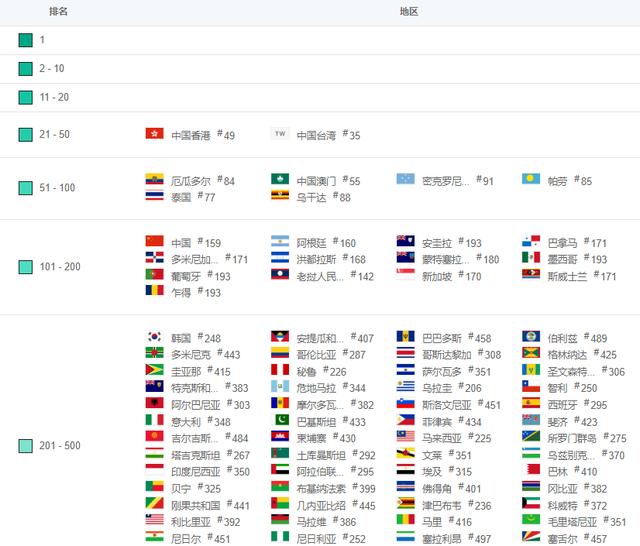Select the 21 - 50 rank color swatch
Screen dimensions: 640x546
[x=25, y=134]
